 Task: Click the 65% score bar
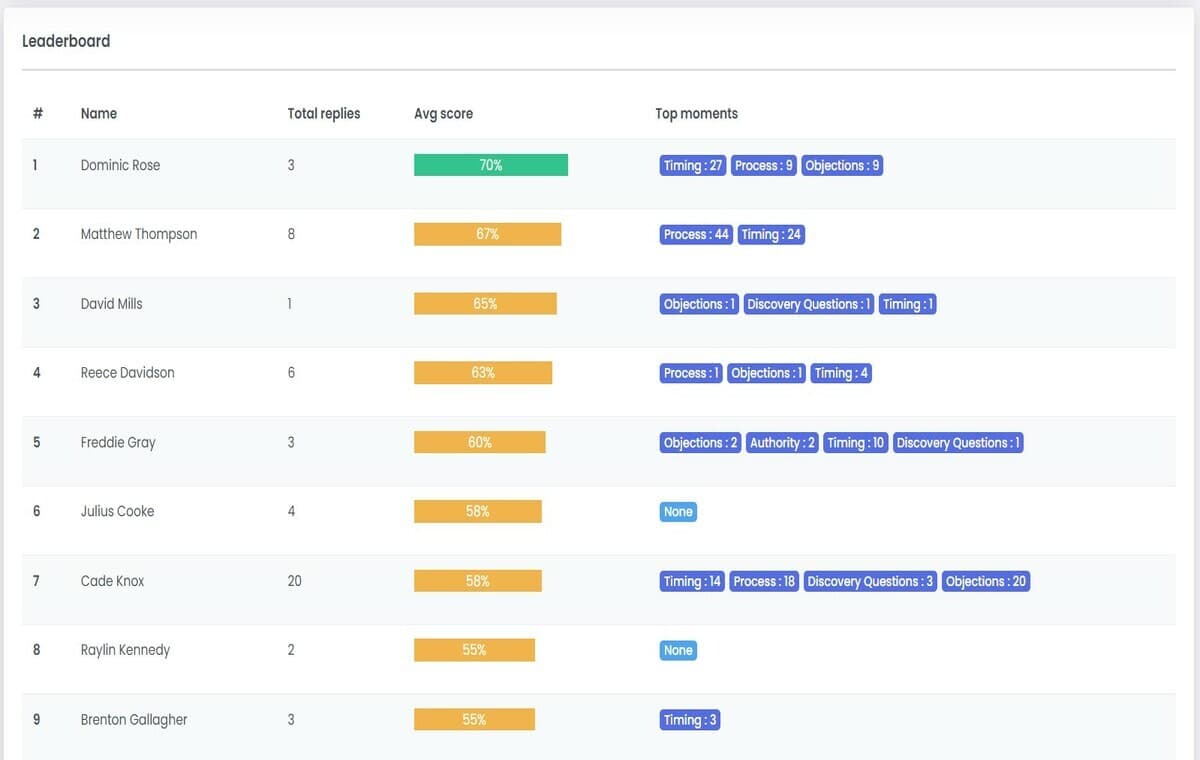(485, 304)
